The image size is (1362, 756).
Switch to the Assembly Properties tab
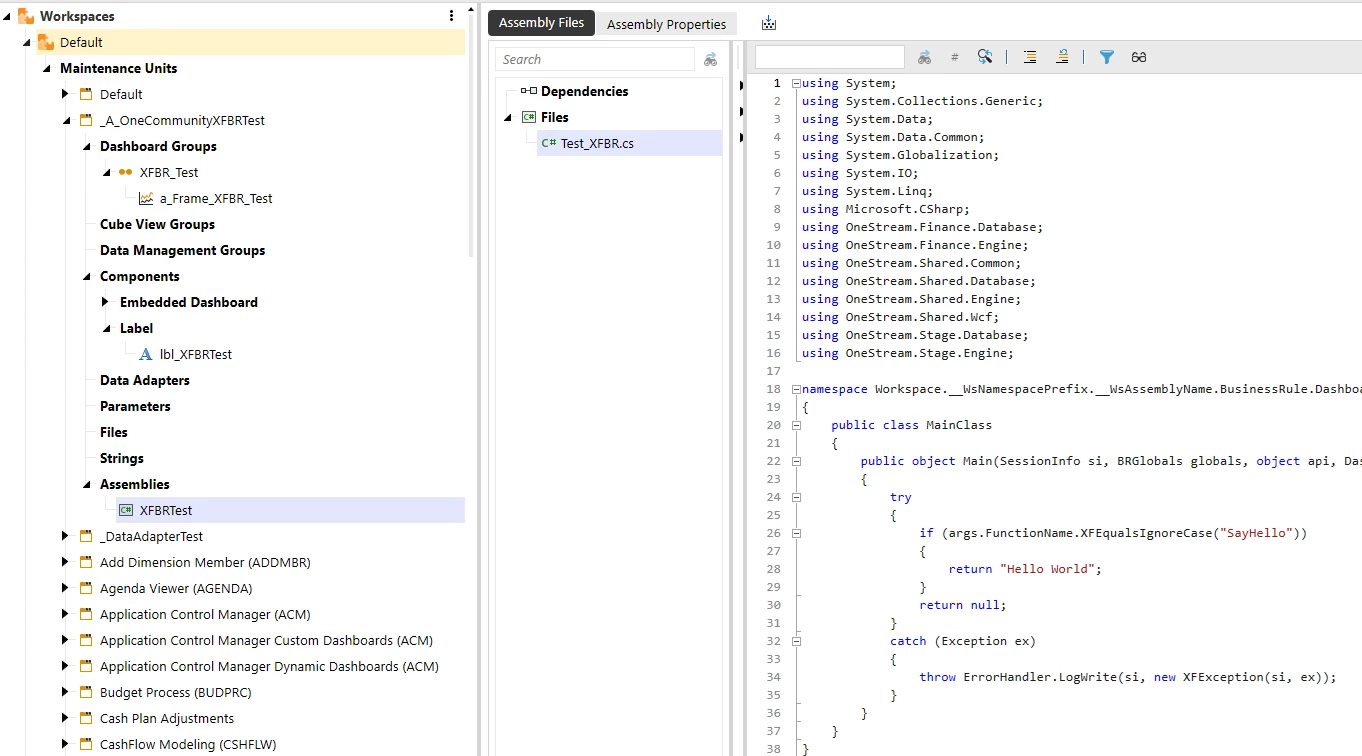point(666,24)
